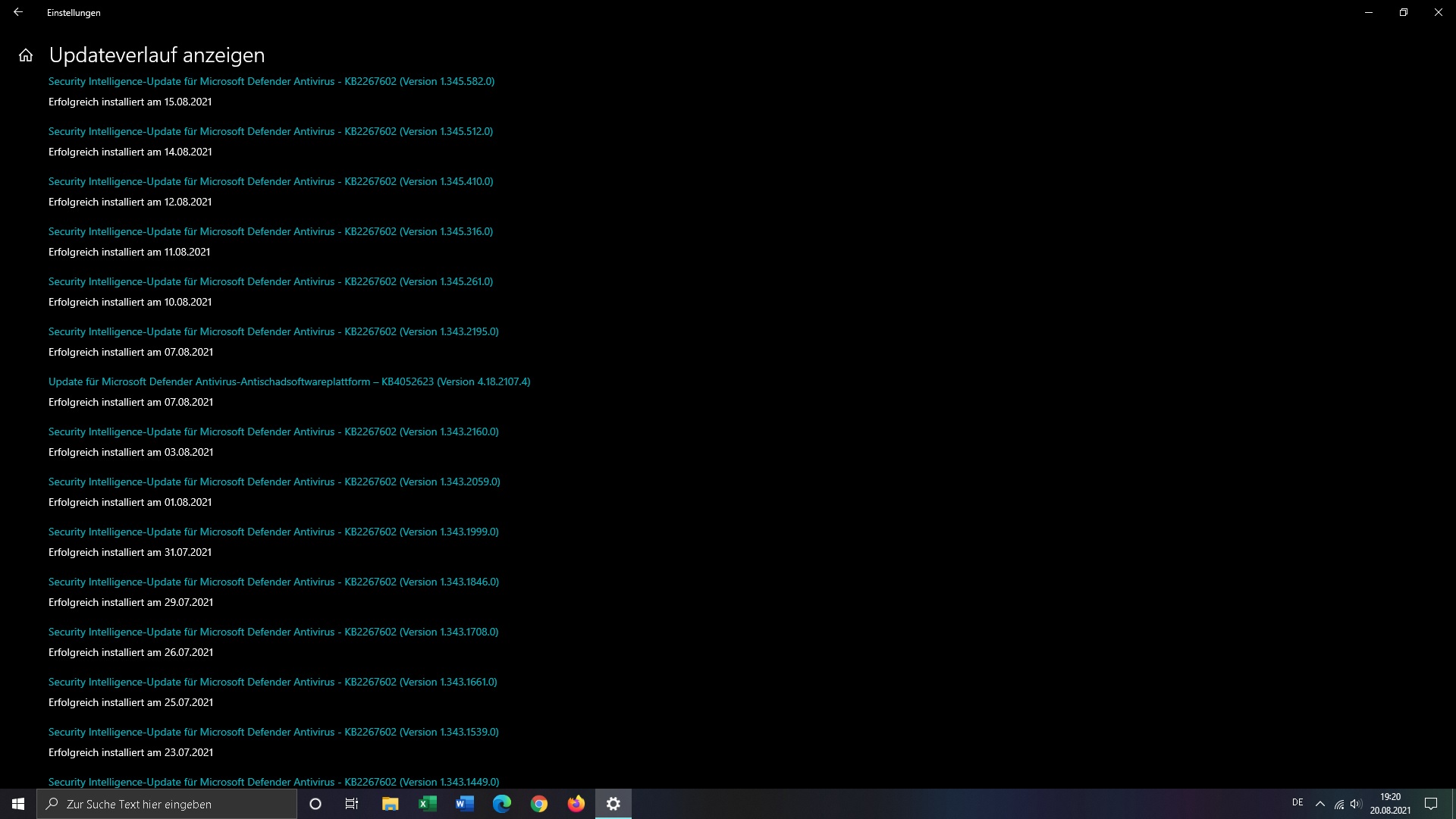Open Cortana circle icon in taskbar
Image resolution: width=1456 pixels, height=819 pixels.
(315, 804)
